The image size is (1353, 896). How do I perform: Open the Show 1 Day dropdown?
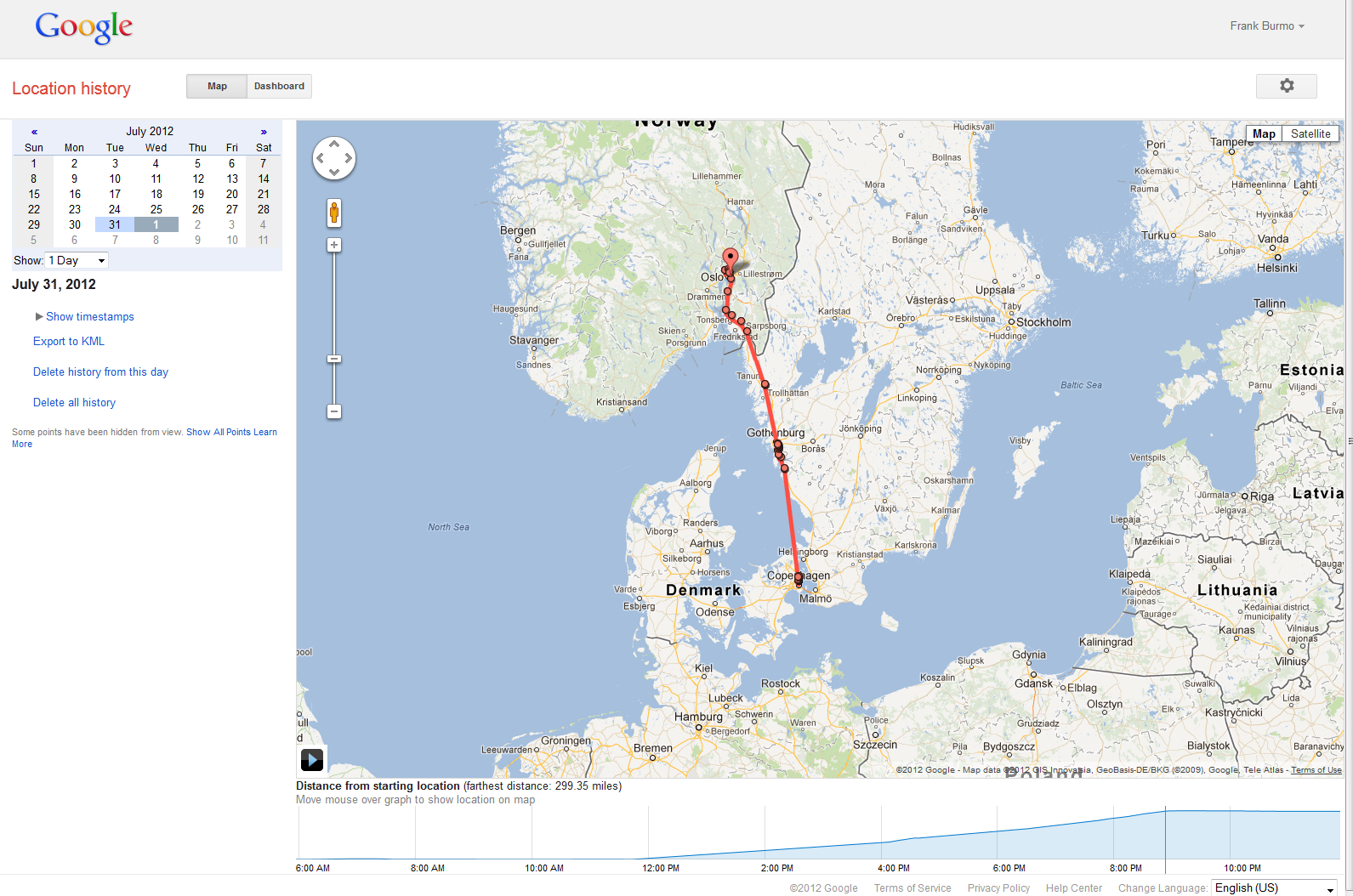click(77, 260)
